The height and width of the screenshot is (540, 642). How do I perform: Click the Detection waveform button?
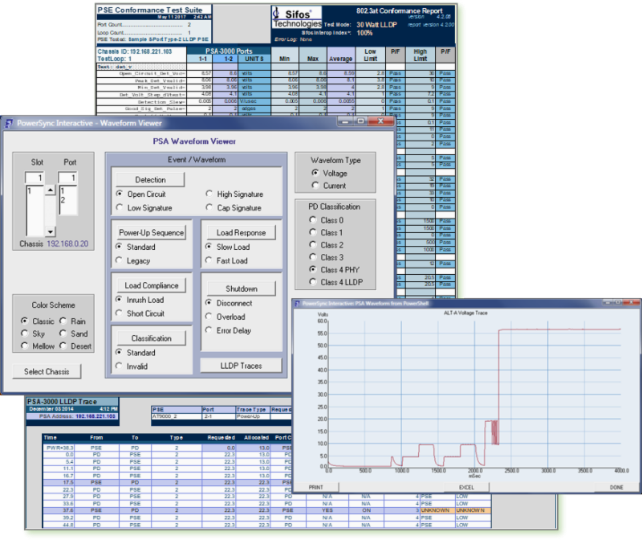[x=150, y=180]
